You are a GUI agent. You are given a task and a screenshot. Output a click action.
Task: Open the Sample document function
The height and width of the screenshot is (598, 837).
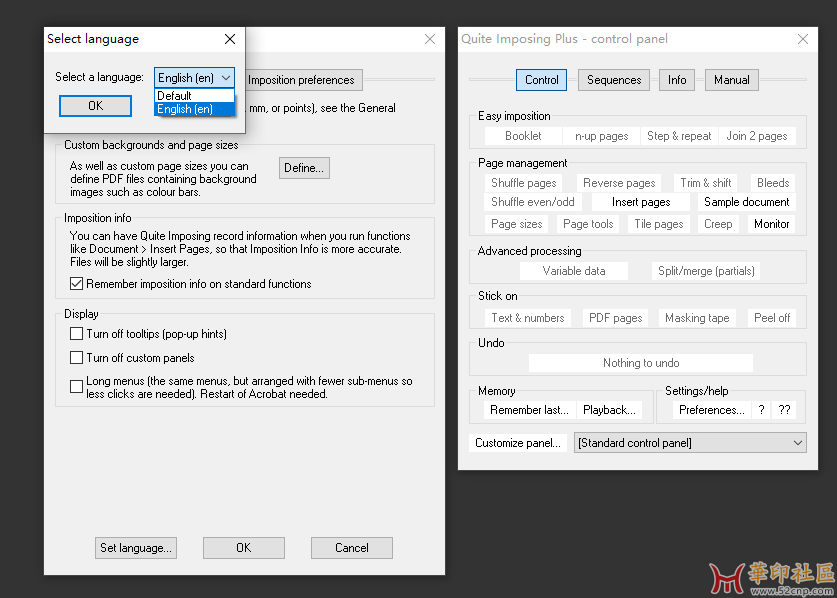(x=746, y=202)
